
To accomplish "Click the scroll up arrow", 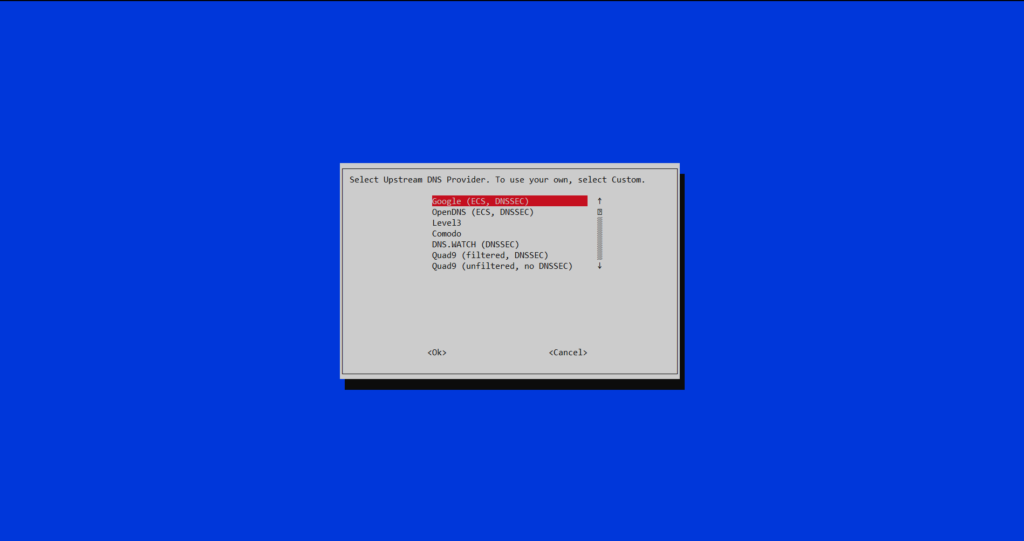I will coord(599,201).
